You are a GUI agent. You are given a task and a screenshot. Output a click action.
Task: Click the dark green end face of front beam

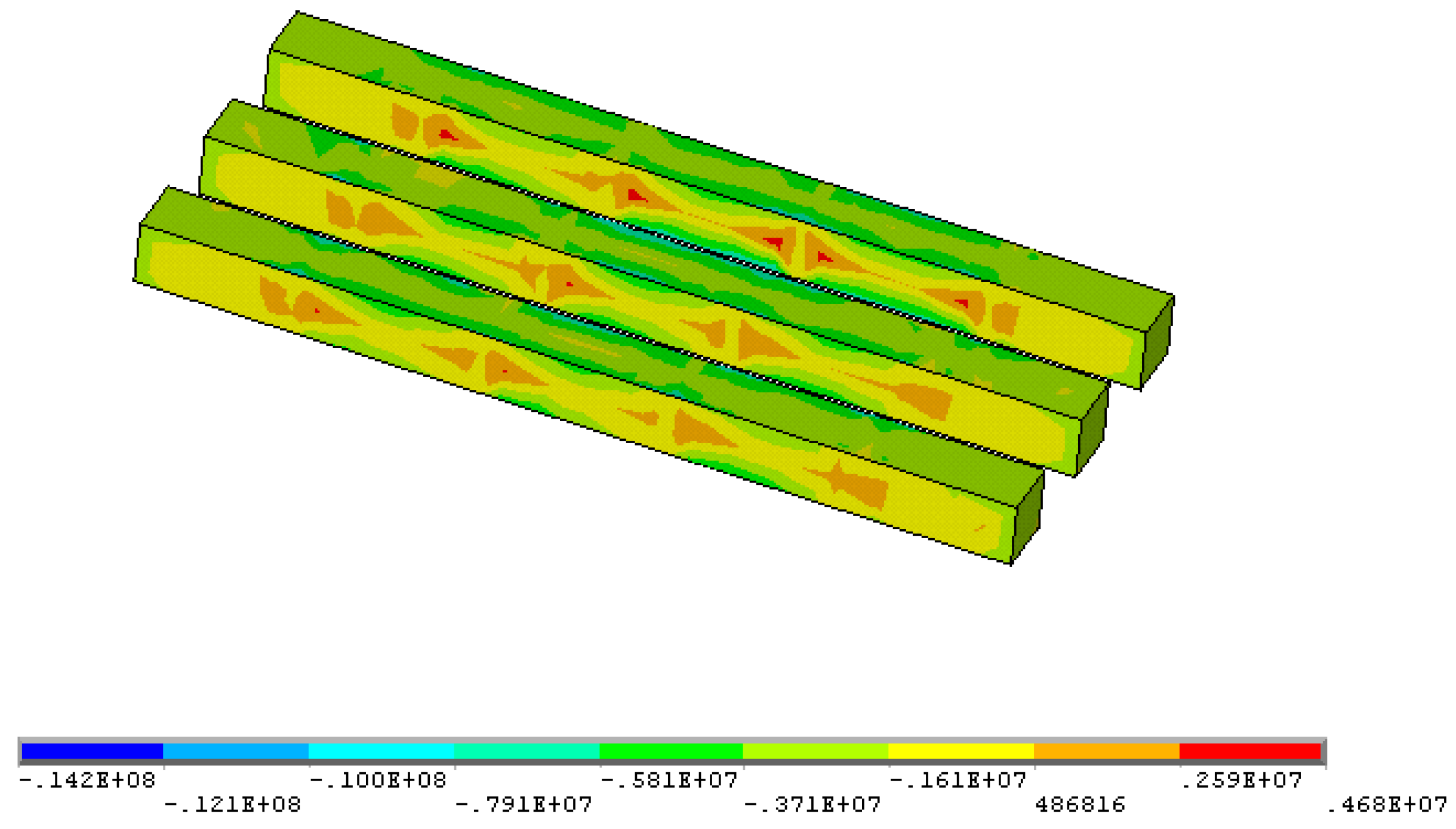point(1027,518)
